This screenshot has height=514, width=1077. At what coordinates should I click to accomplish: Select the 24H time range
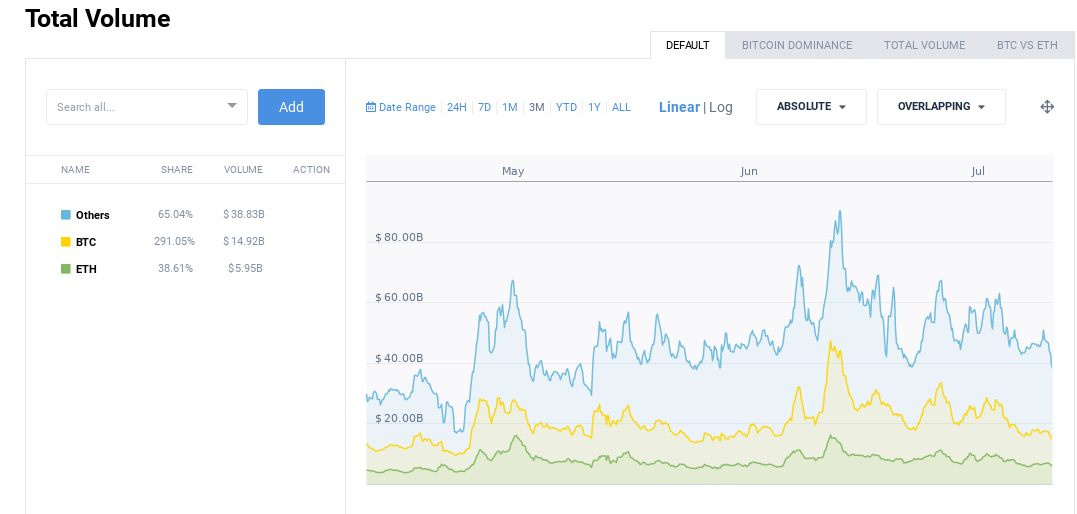tap(457, 107)
